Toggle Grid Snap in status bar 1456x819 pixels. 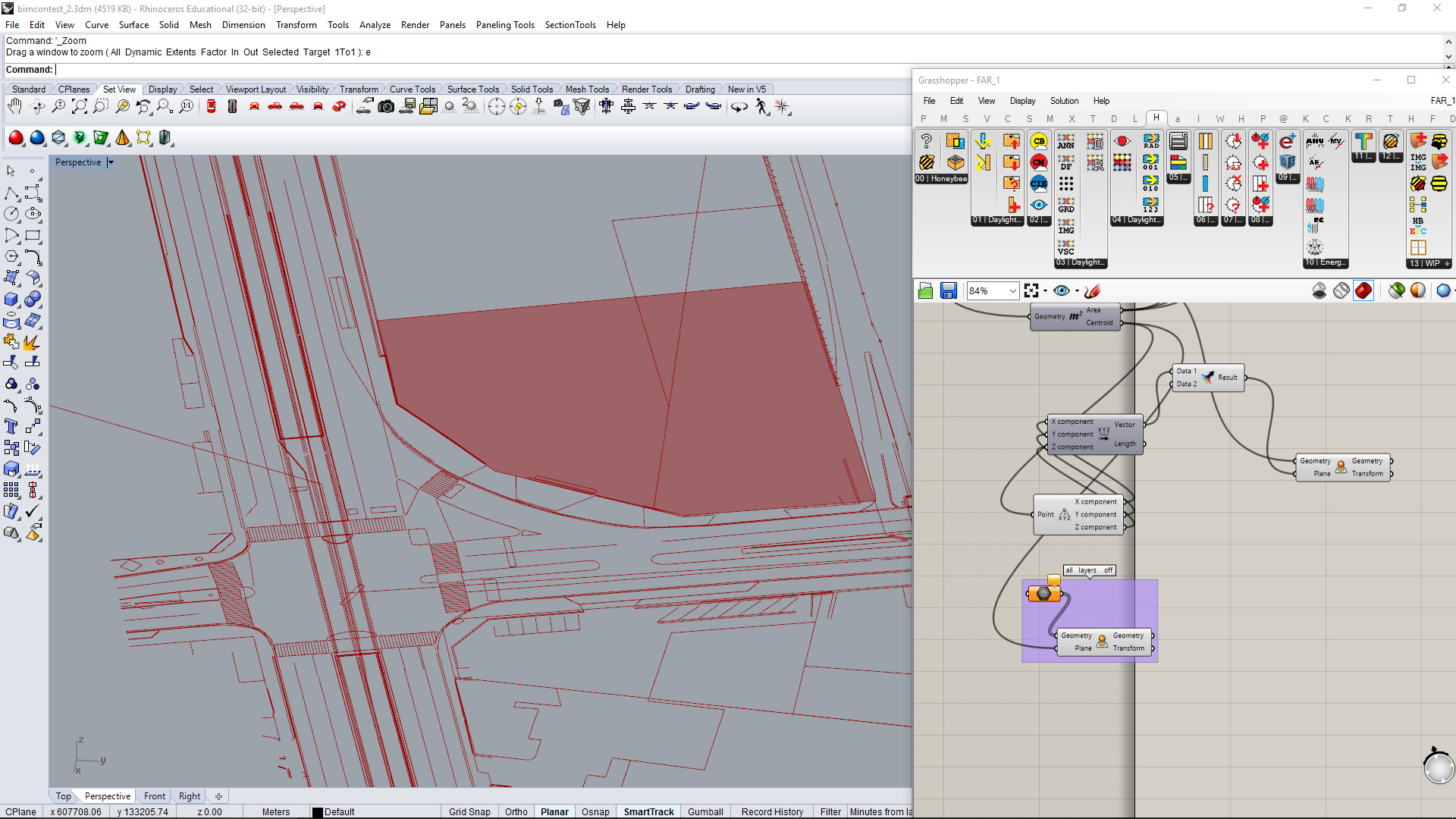pos(469,811)
